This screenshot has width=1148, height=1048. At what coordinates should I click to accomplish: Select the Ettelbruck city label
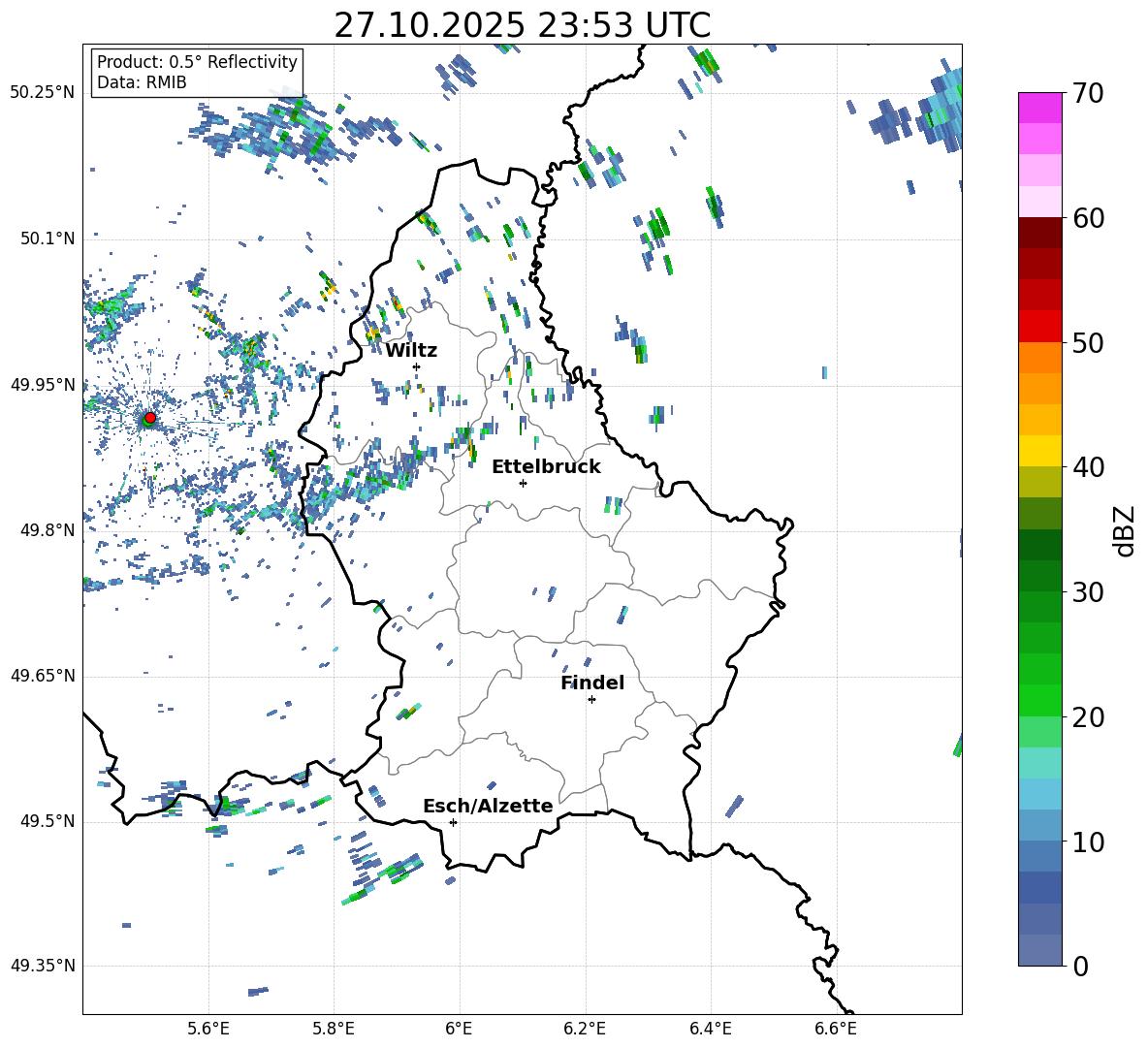(546, 466)
